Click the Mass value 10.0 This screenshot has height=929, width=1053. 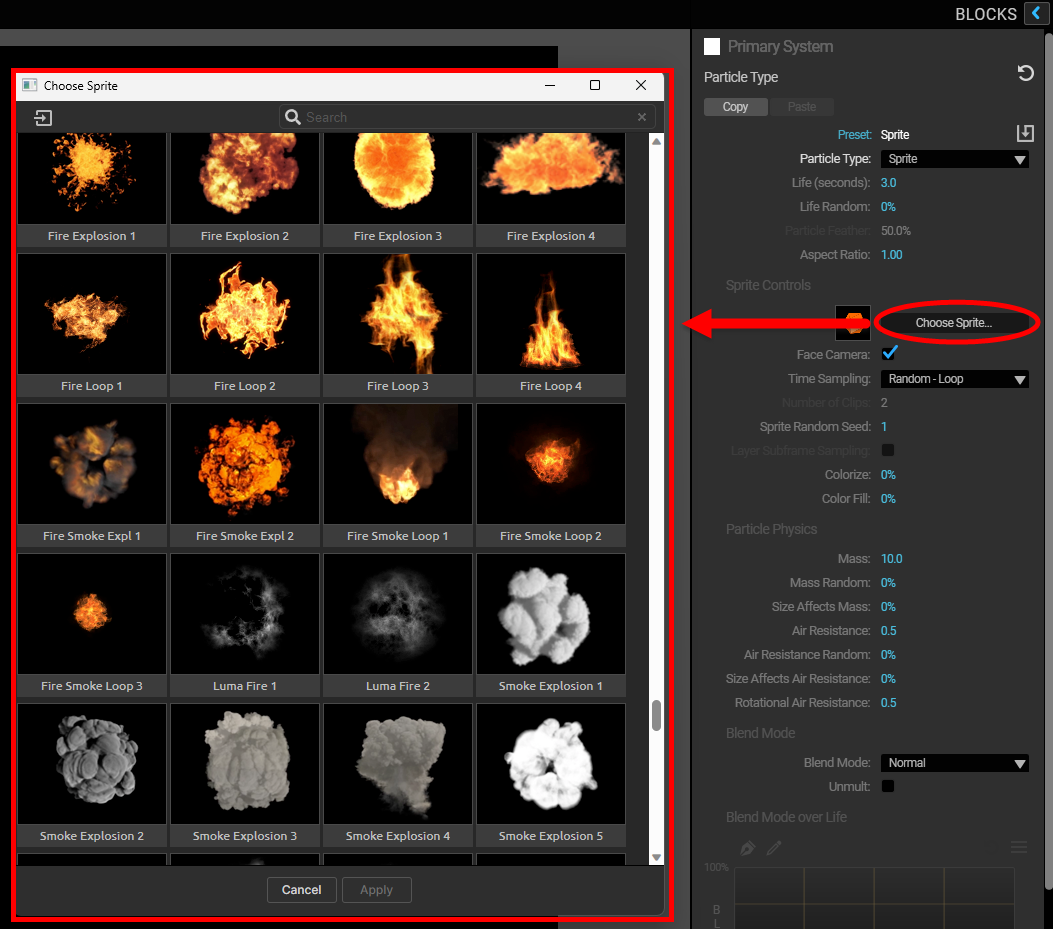(x=891, y=559)
